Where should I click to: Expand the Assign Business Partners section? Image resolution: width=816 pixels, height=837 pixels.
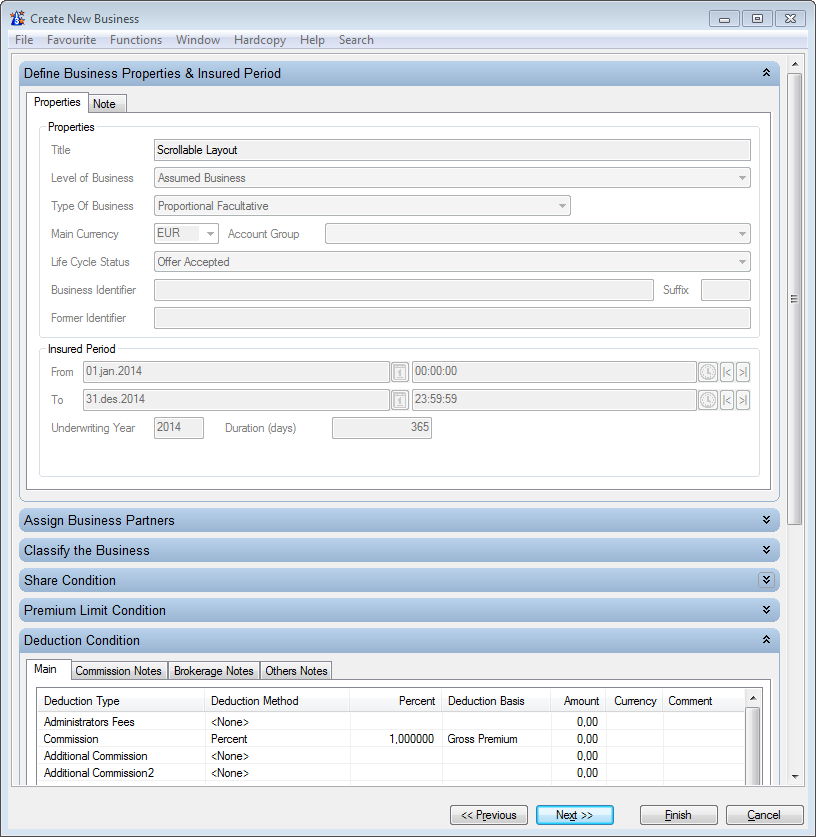766,519
